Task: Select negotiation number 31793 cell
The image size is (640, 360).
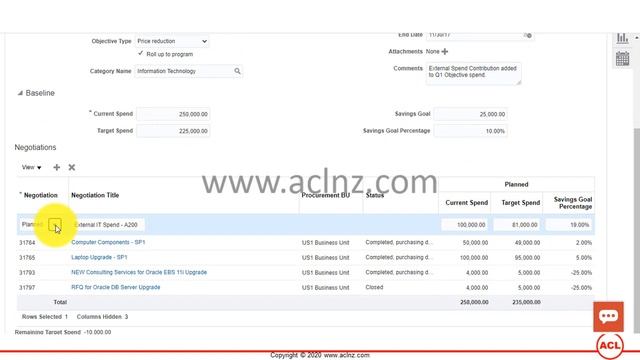Action: [x=27, y=273]
